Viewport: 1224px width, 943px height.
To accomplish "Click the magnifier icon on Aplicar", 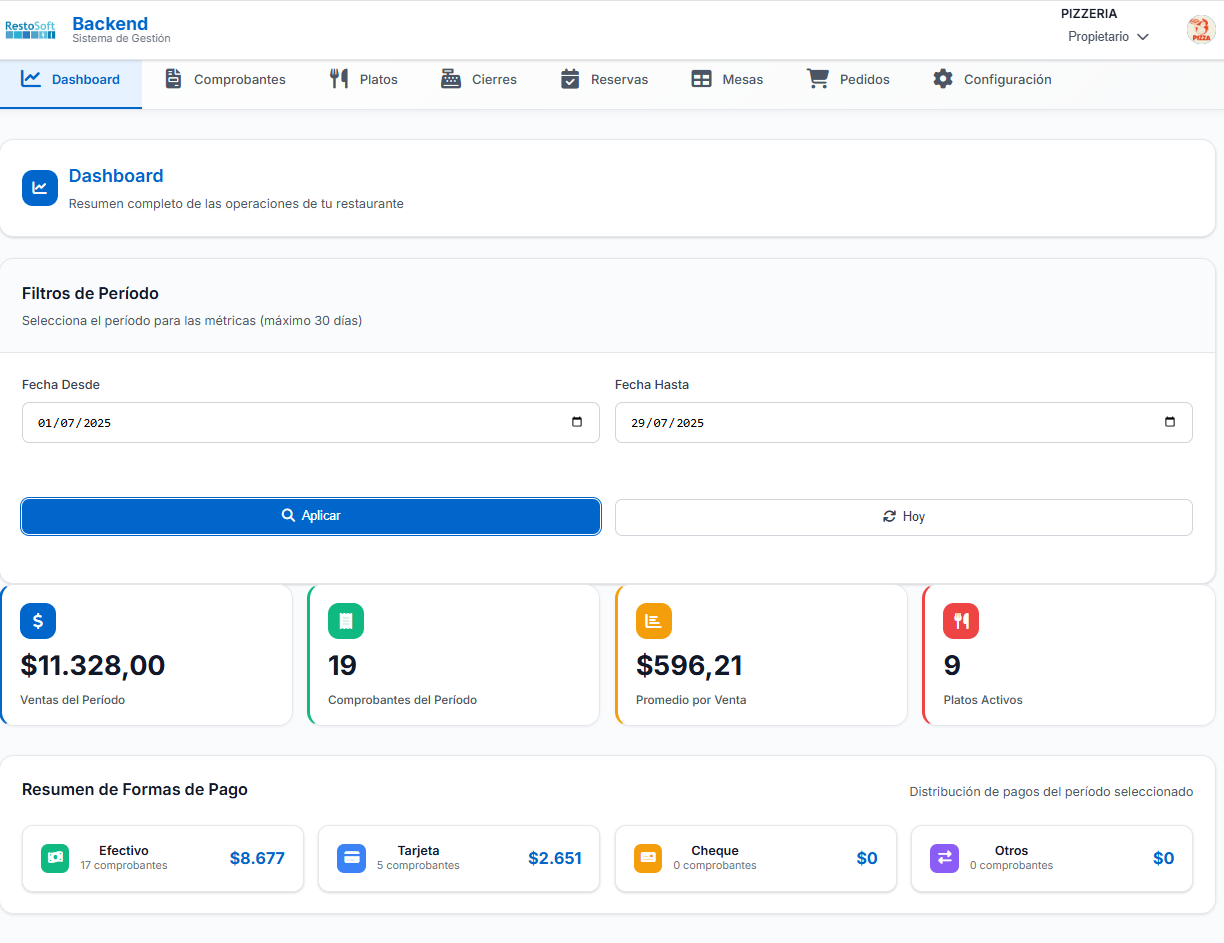I will (288, 516).
